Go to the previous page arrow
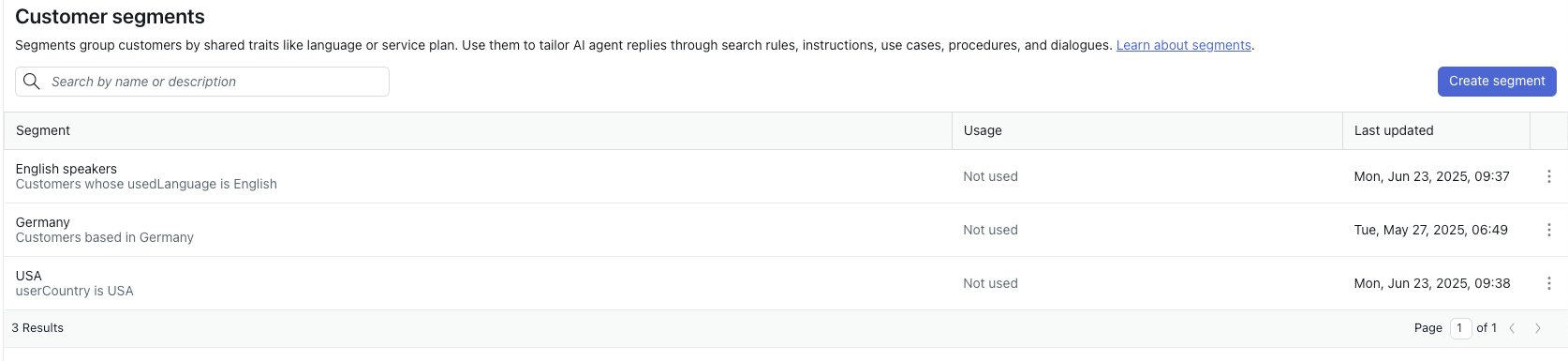This screenshot has height=361, width=1568. coord(1512,328)
